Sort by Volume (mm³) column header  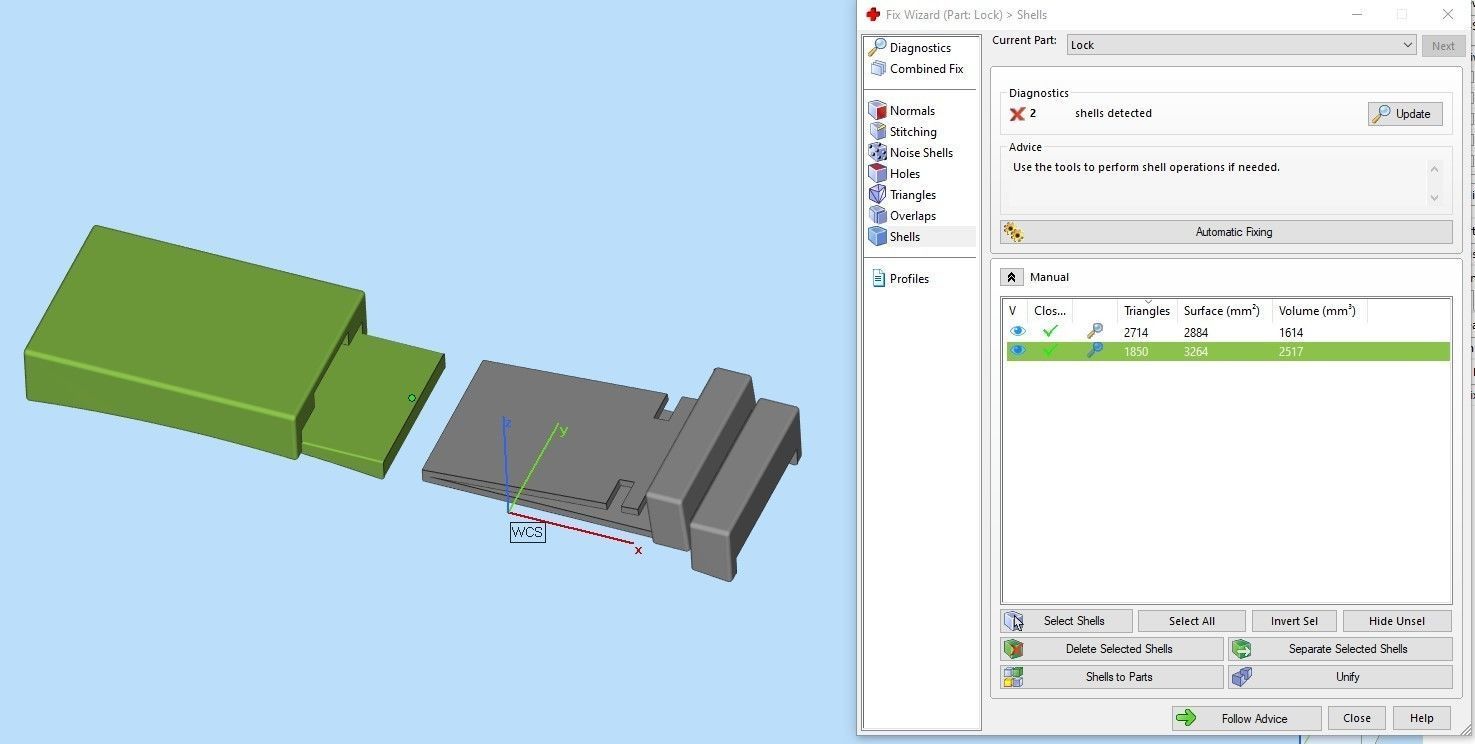pyautogui.click(x=1319, y=311)
